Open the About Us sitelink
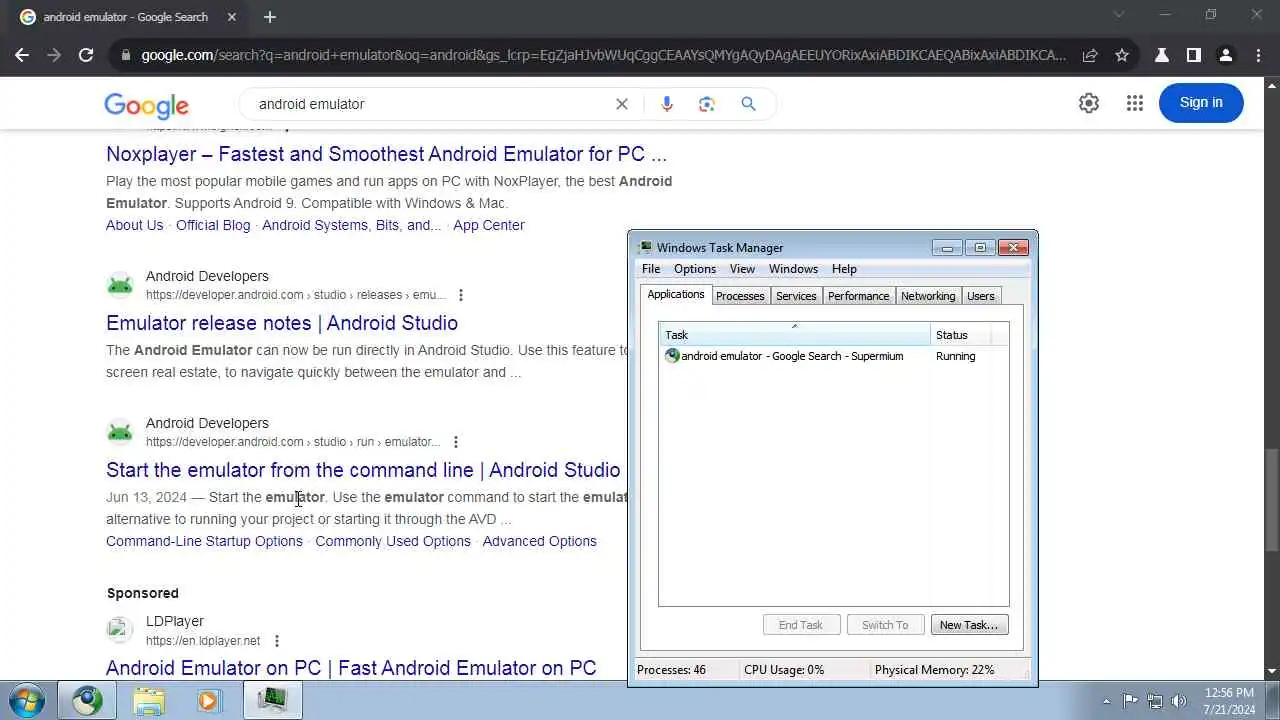Image resolution: width=1280 pixels, height=720 pixels. pyautogui.click(x=134, y=225)
